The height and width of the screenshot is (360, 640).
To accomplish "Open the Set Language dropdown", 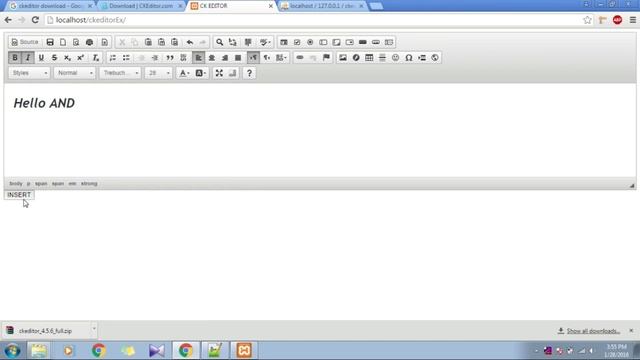I will (x=281, y=58).
